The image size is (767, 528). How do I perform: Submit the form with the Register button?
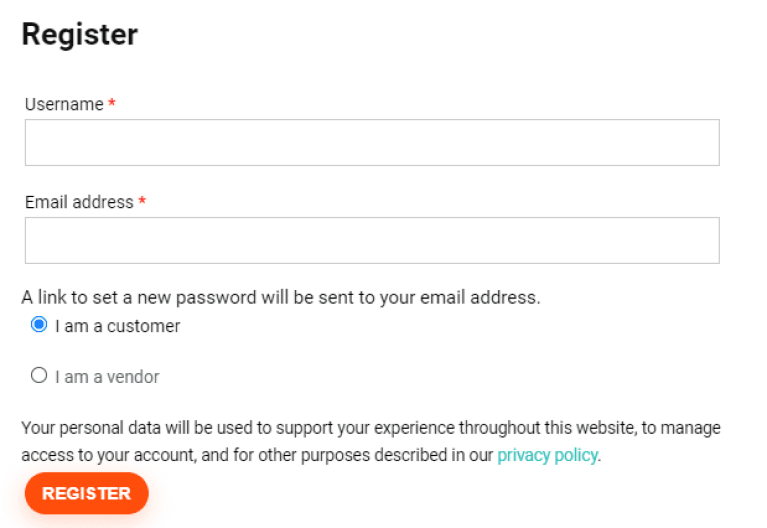pos(86,493)
